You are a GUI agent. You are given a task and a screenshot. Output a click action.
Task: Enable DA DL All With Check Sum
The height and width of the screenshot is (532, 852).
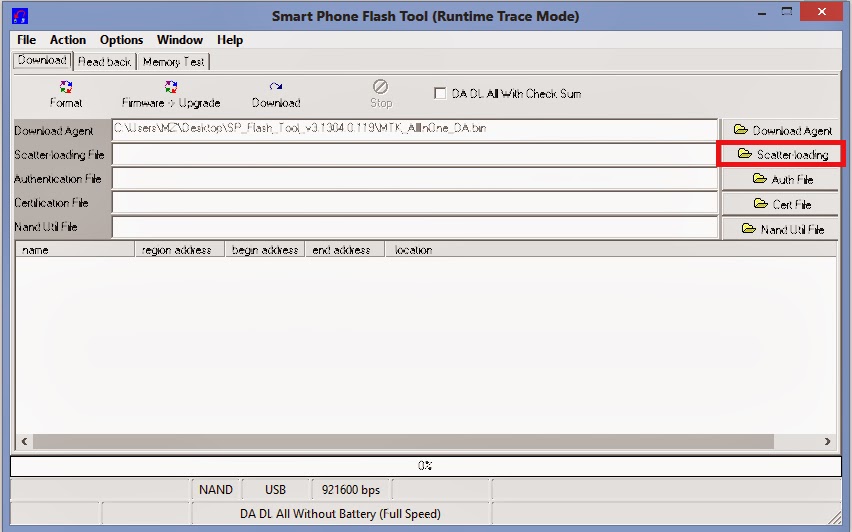click(440, 94)
